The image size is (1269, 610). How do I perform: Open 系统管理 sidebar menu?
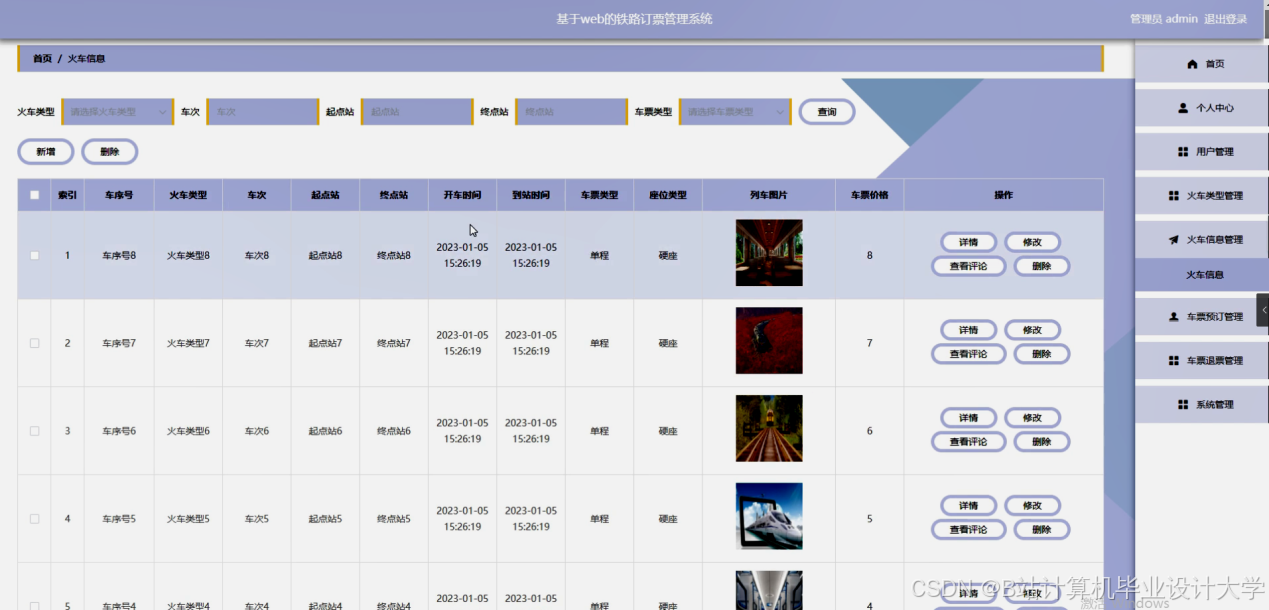click(1202, 405)
